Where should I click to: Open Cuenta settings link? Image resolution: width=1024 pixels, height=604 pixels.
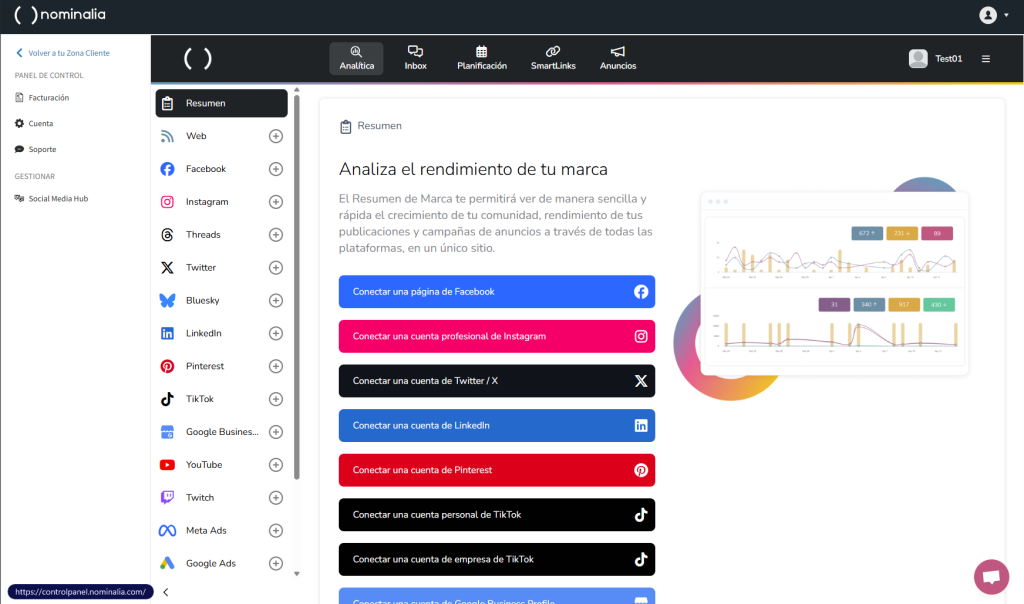pos(34,123)
